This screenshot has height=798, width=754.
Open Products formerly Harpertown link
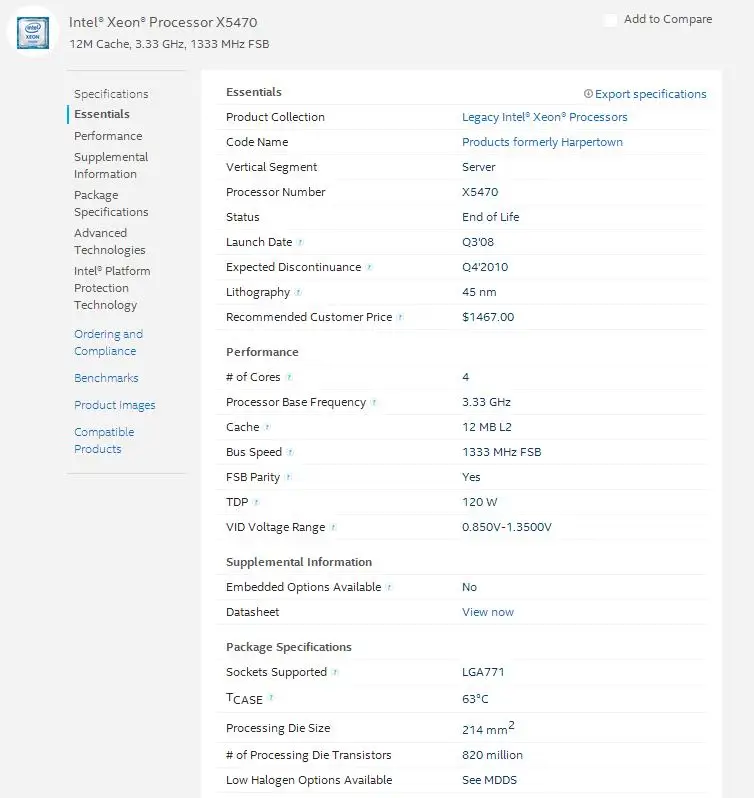[x=542, y=142]
